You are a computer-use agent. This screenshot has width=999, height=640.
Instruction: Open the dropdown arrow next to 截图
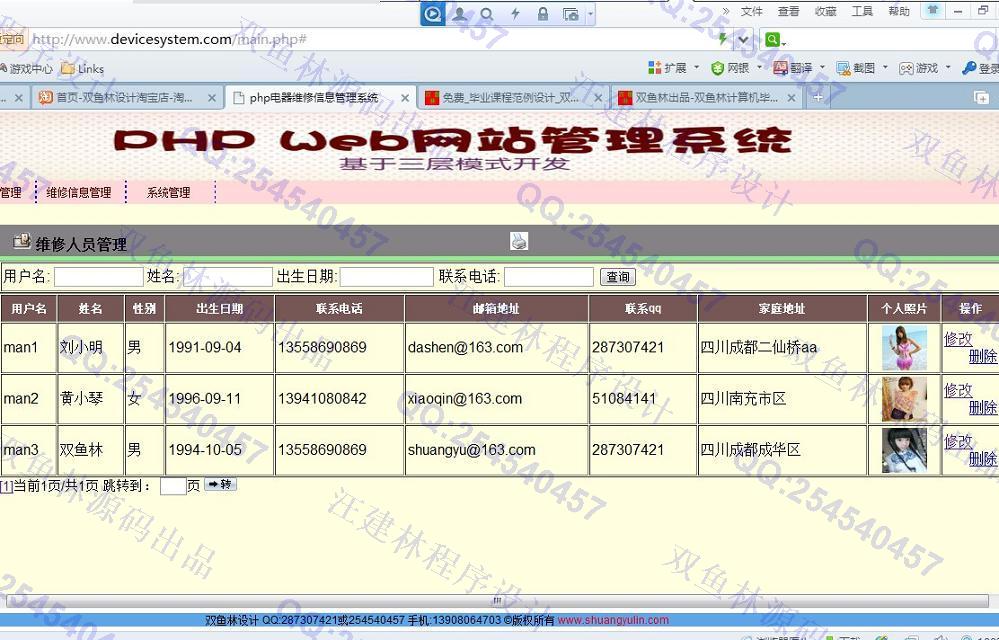pos(885,68)
